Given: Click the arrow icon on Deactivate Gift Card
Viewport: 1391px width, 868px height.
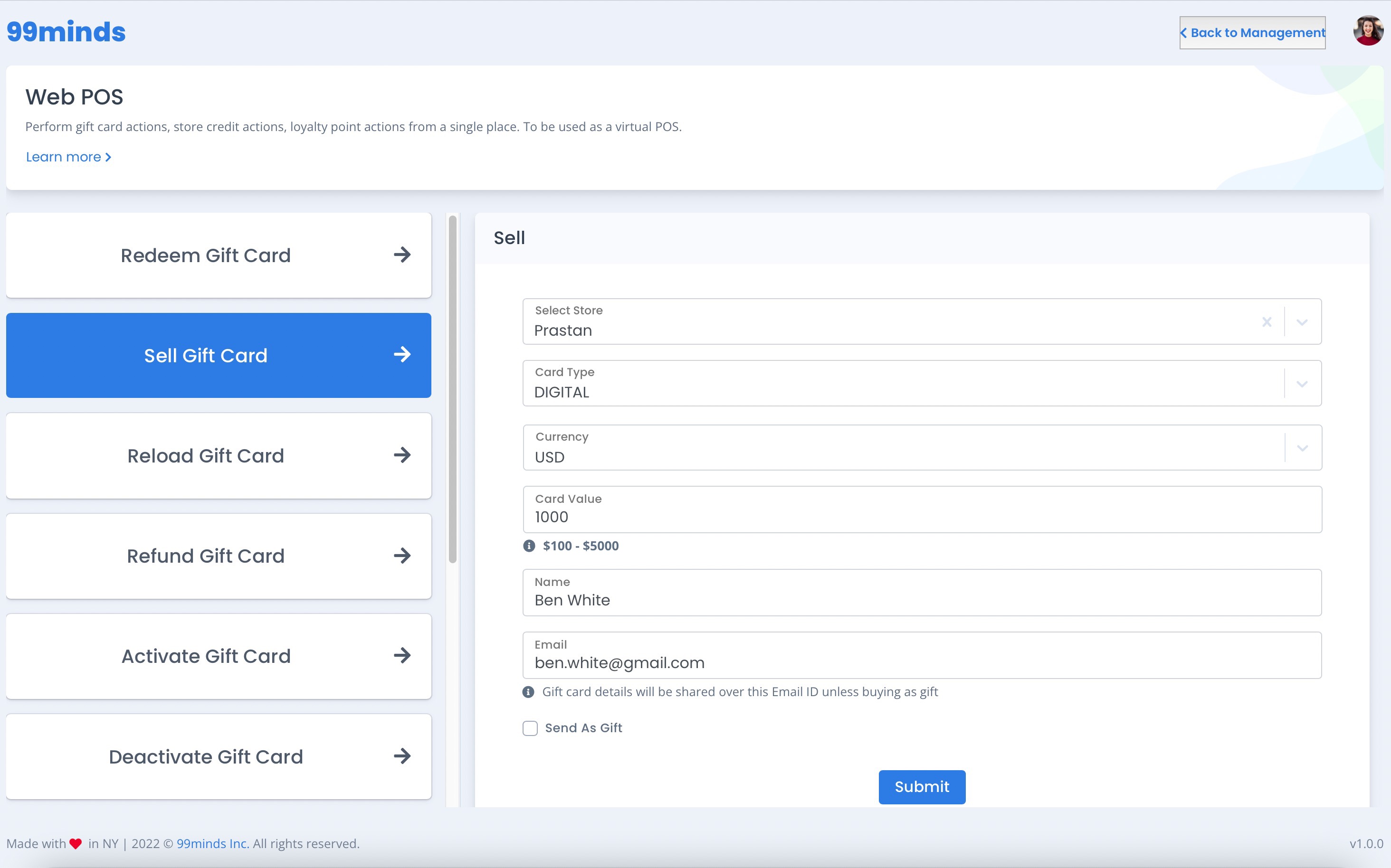Looking at the screenshot, I should [x=402, y=756].
